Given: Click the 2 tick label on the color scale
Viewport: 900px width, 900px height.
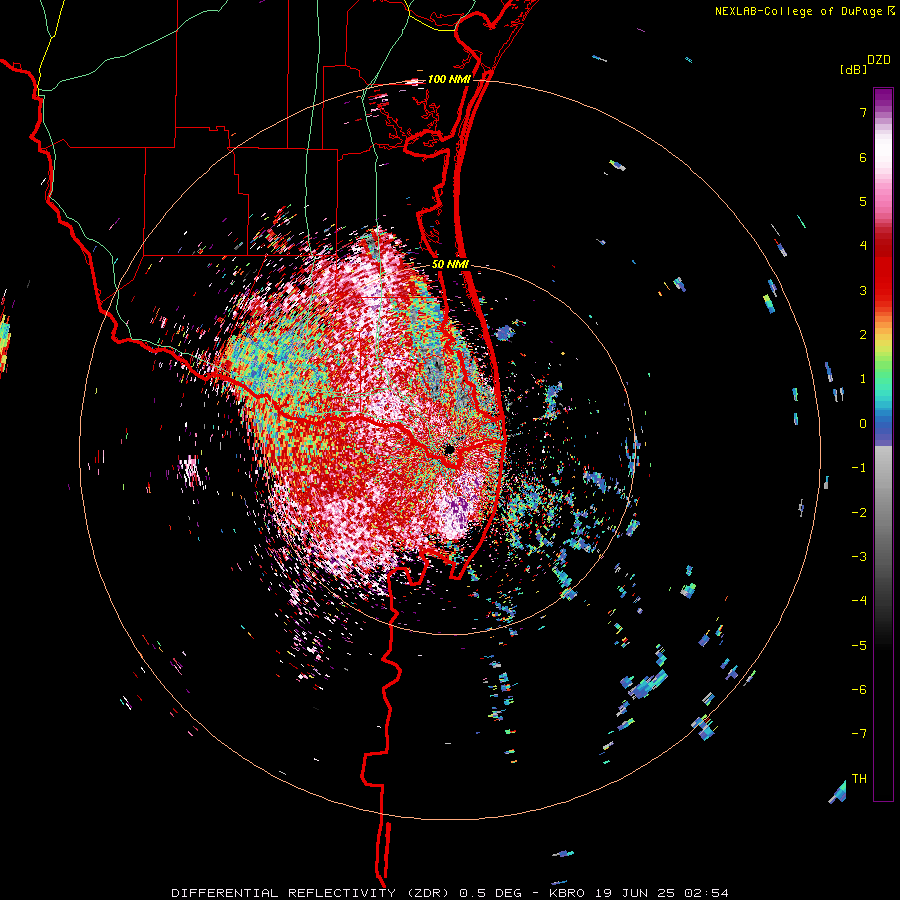Looking at the screenshot, I should (x=863, y=335).
